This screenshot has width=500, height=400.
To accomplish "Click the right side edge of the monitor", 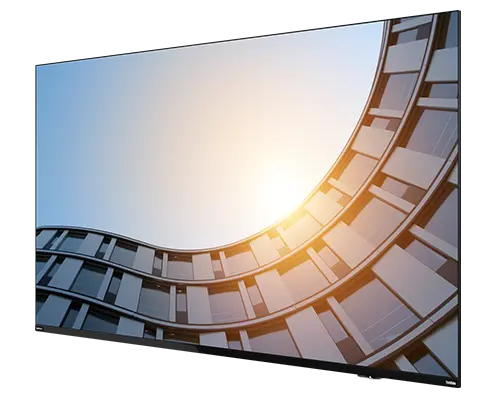I will [460, 200].
